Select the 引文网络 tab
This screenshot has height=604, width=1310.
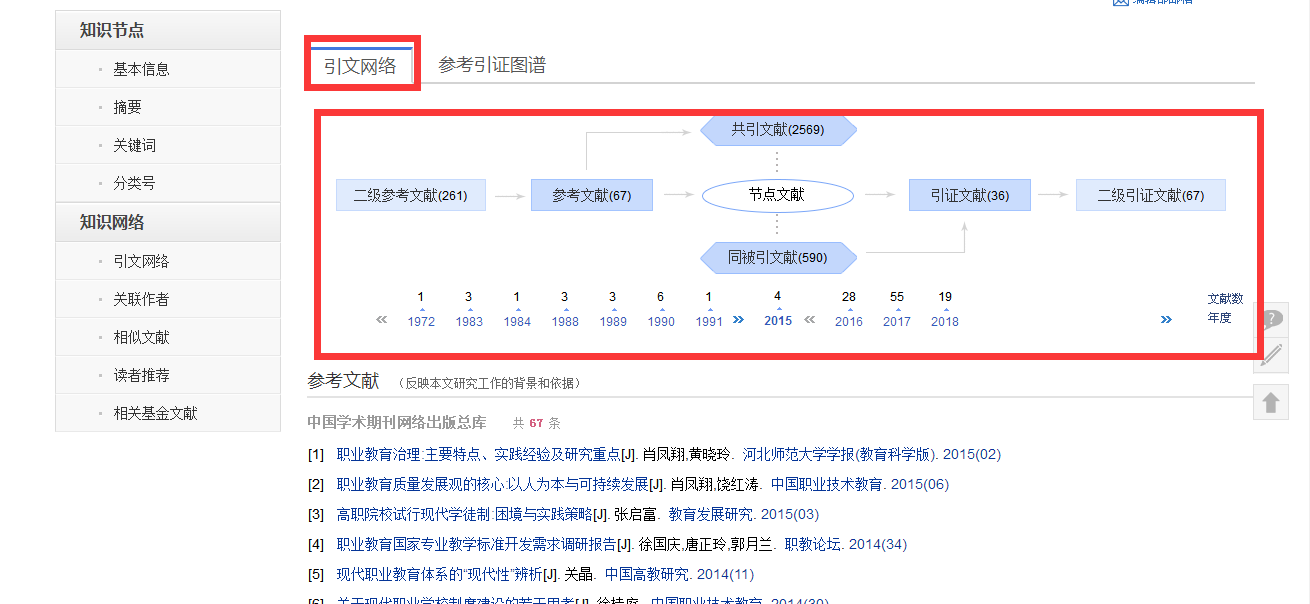361,63
